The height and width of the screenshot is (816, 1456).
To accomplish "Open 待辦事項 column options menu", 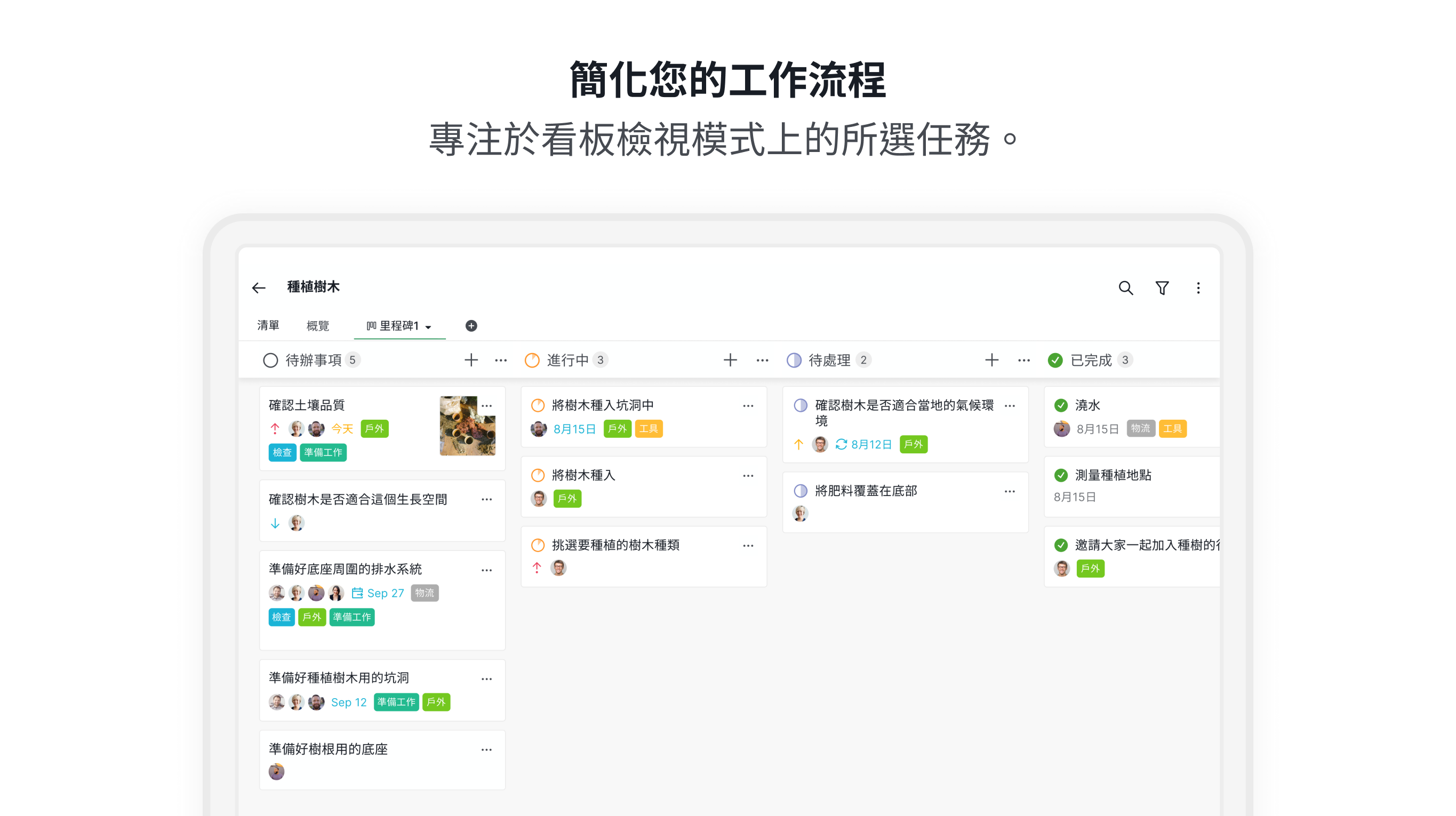I will click(501, 360).
